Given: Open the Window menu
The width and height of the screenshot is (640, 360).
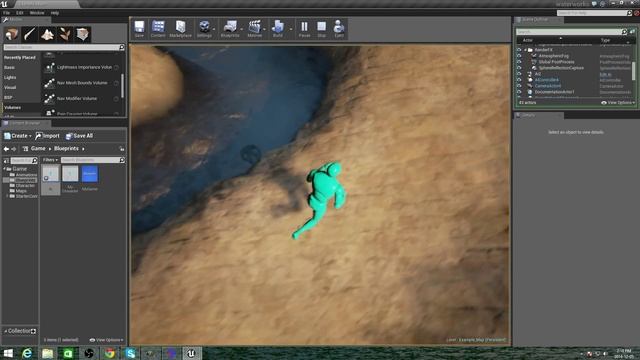Looking at the screenshot, I should point(37,13).
